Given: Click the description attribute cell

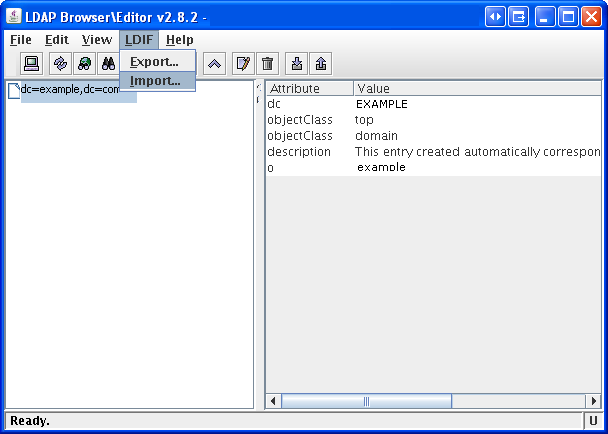Looking at the screenshot, I should tap(310, 152).
